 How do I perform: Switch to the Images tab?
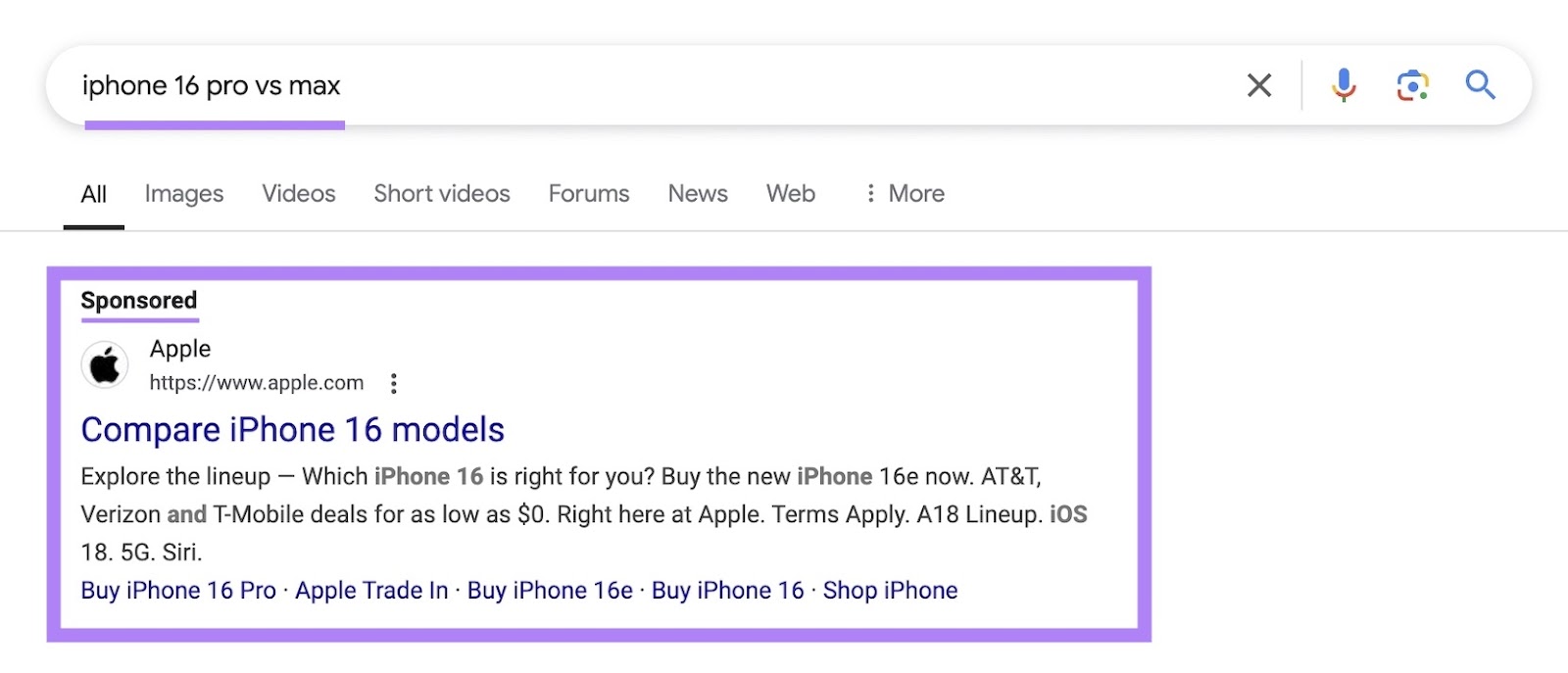tap(183, 193)
